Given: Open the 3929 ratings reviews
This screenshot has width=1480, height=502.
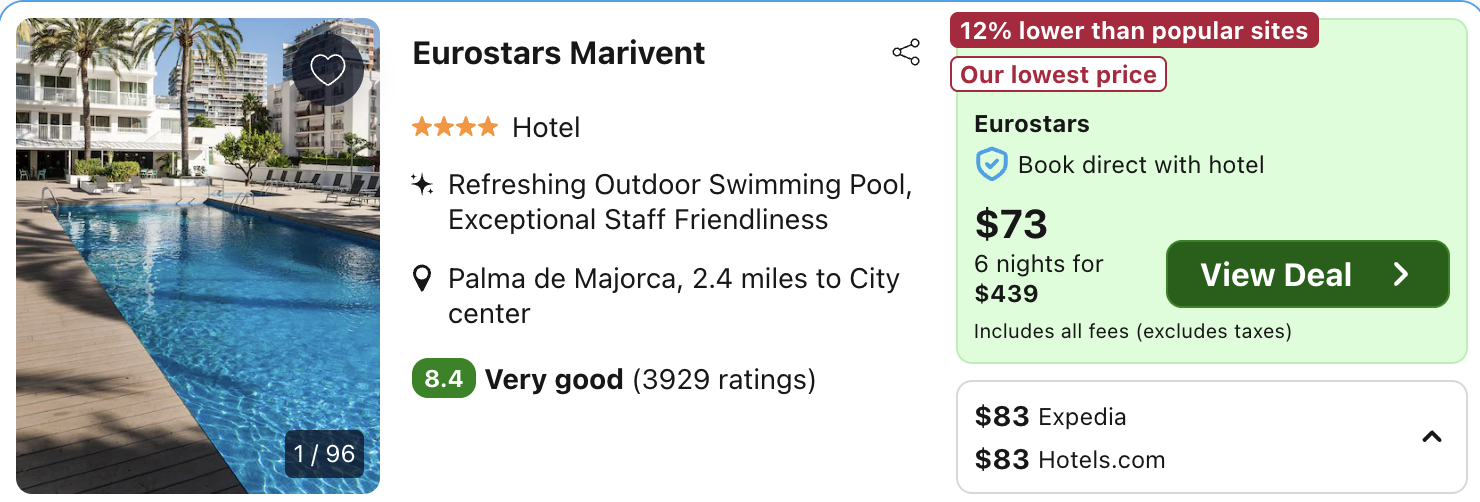Looking at the screenshot, I should pos(724,380).
